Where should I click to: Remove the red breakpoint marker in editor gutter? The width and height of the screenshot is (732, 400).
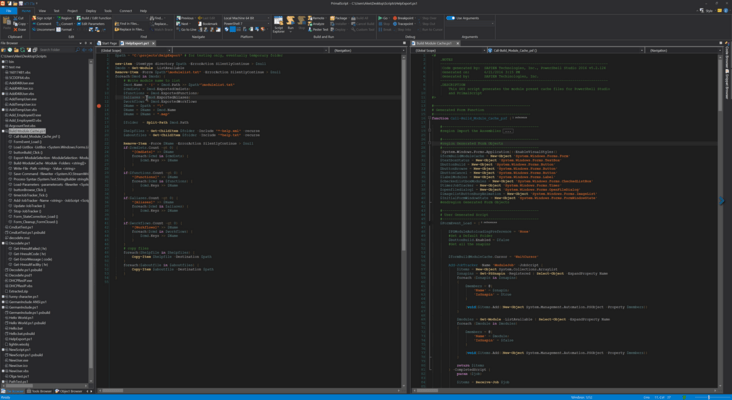tap(99, 105)
